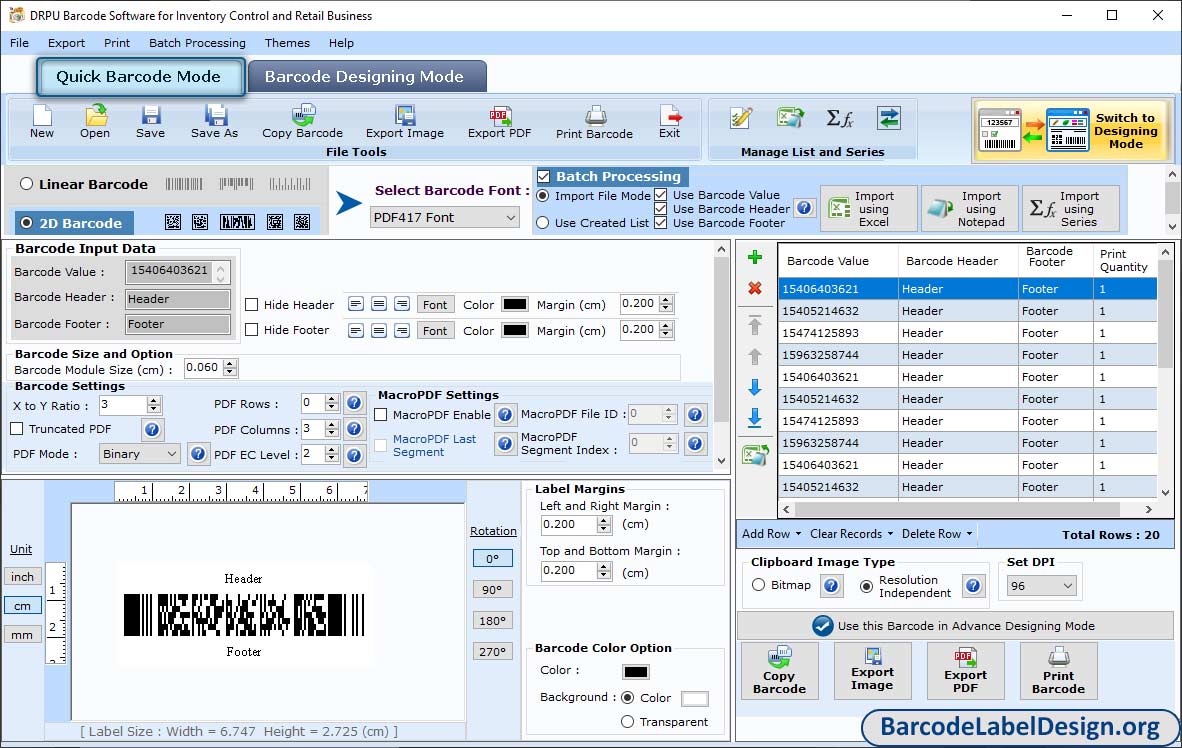Open barcode color black swatch
The image size is (1182, 748).
(635, 671)
